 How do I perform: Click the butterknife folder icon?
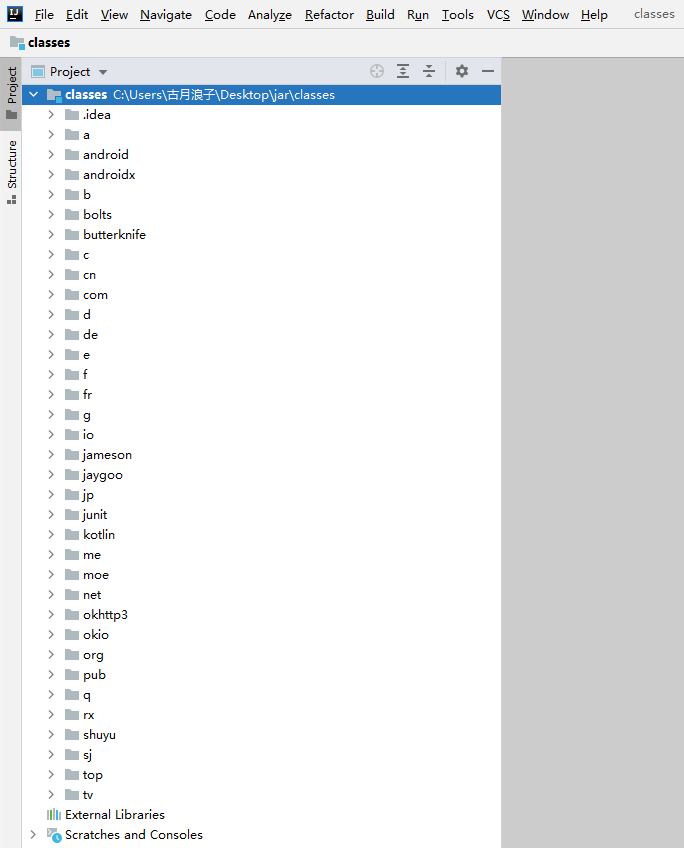72,235
